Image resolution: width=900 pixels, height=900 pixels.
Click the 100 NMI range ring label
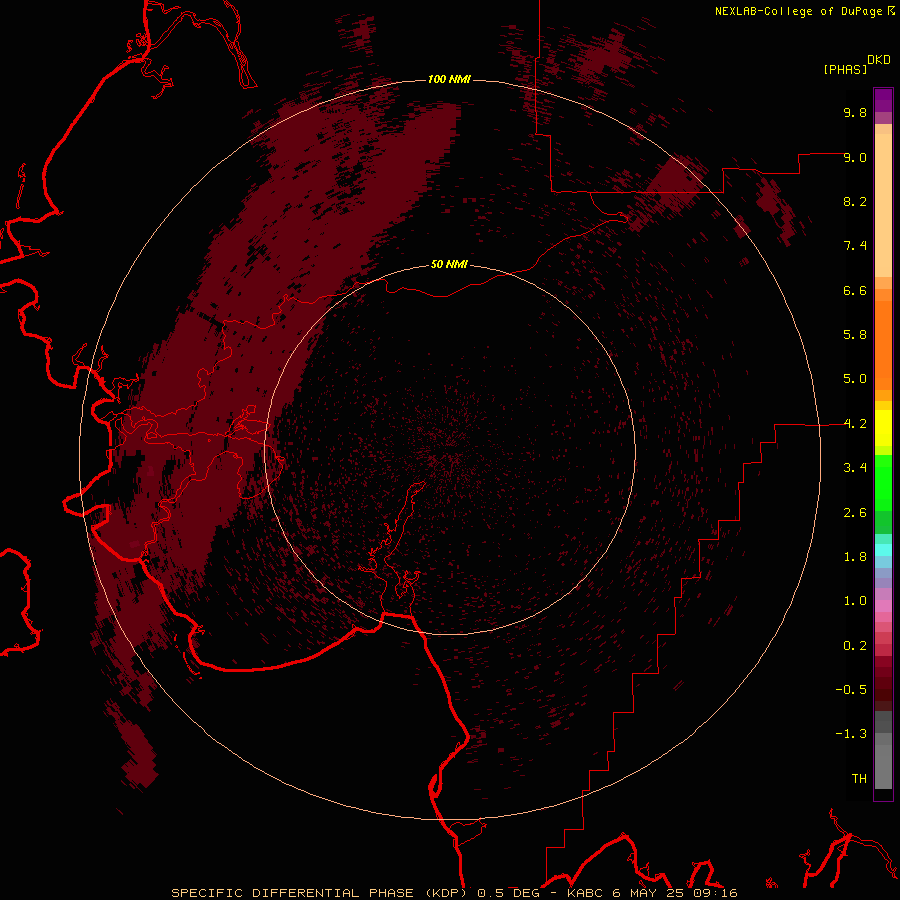coord(449,79)
